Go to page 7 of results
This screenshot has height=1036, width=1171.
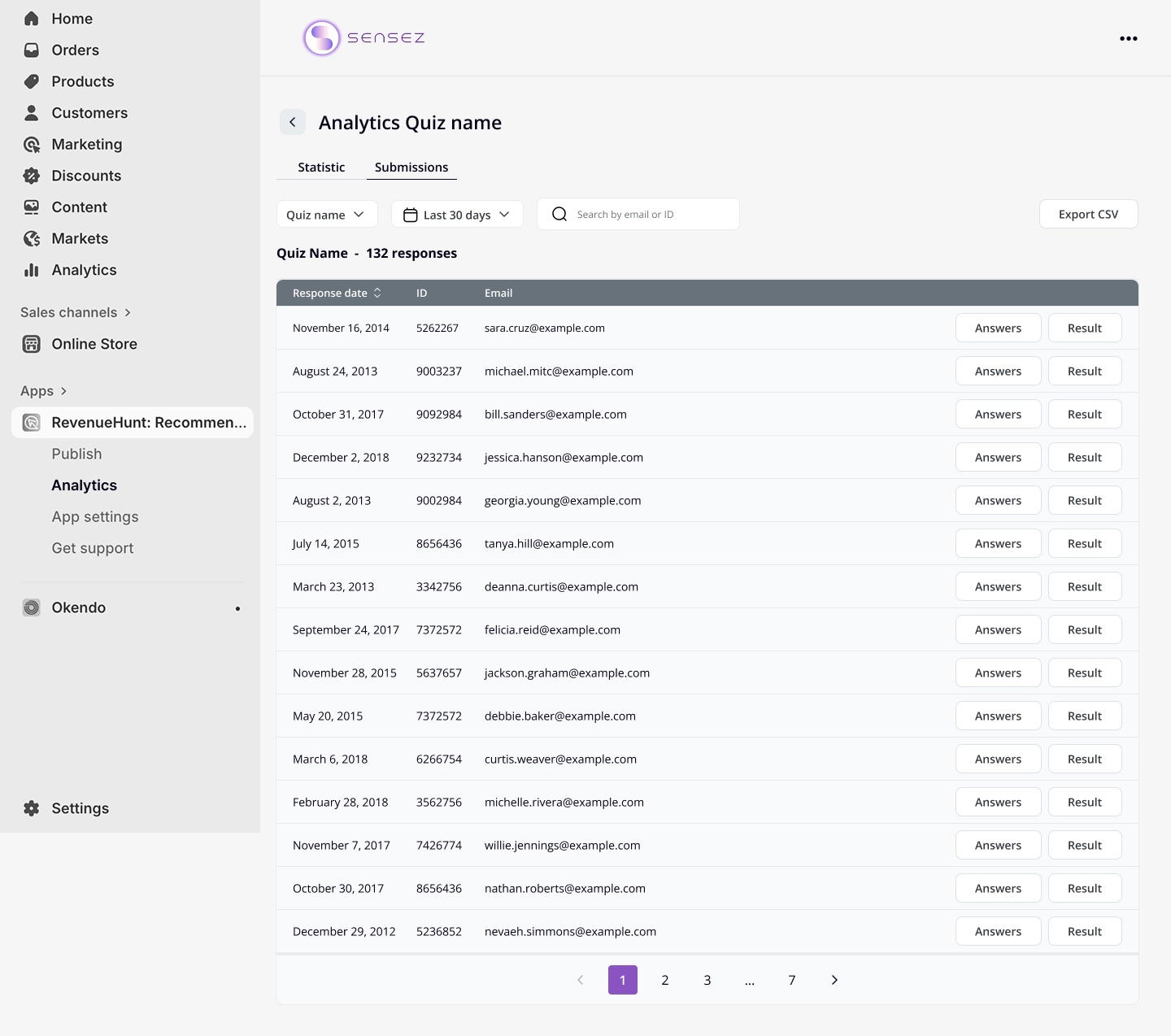click(x=792, y=980)
